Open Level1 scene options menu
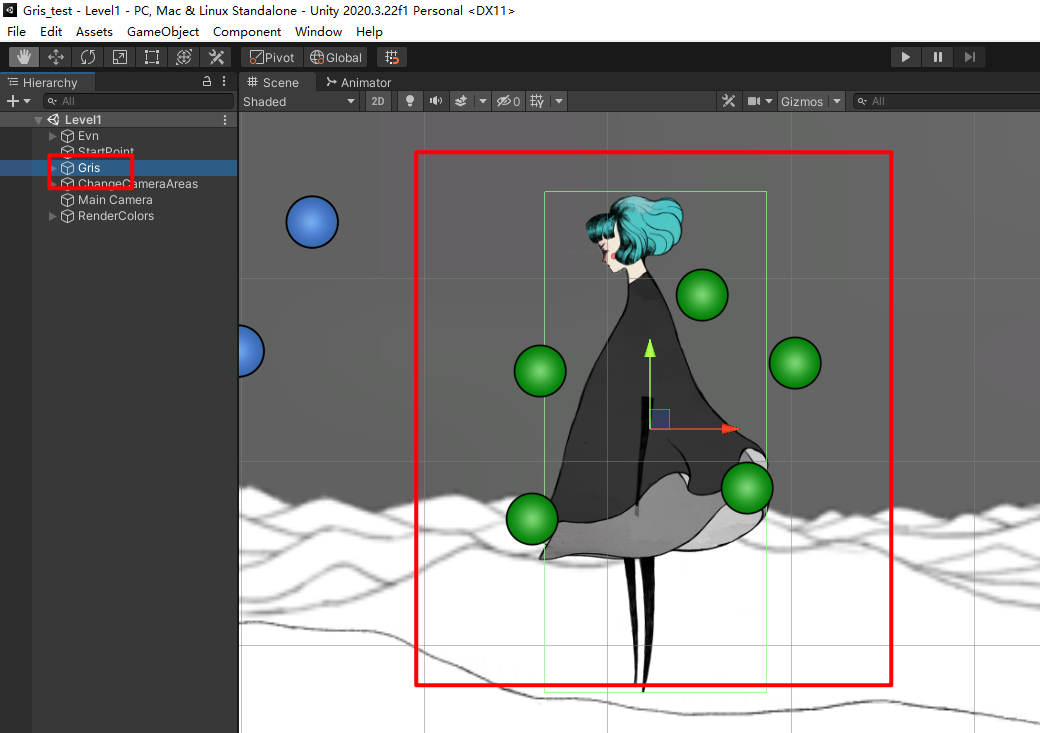 (x=225, y=120)
